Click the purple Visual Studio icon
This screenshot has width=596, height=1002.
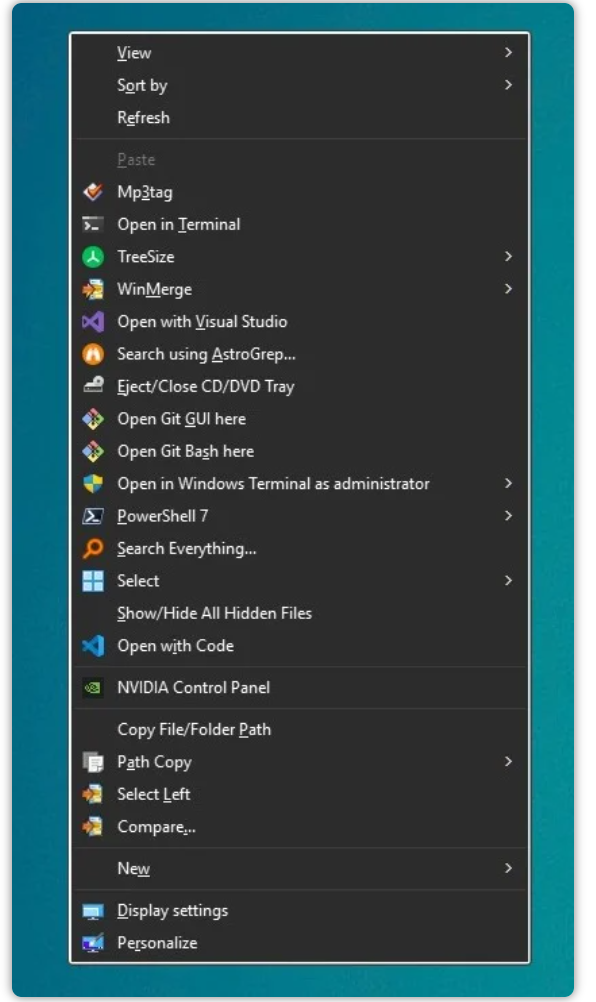(x=93, y=321)
